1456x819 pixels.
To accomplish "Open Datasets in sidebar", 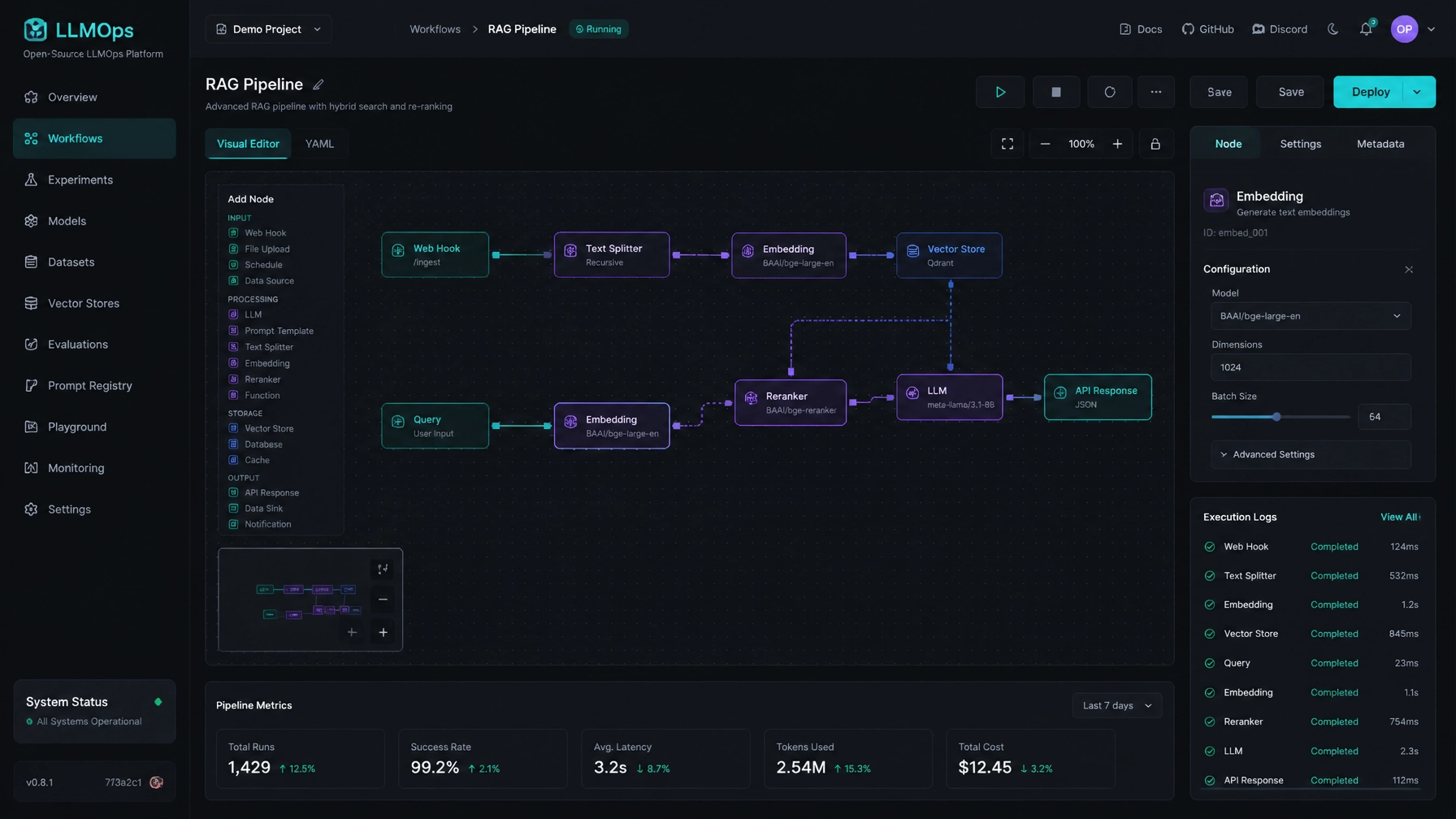I will 94,262.
